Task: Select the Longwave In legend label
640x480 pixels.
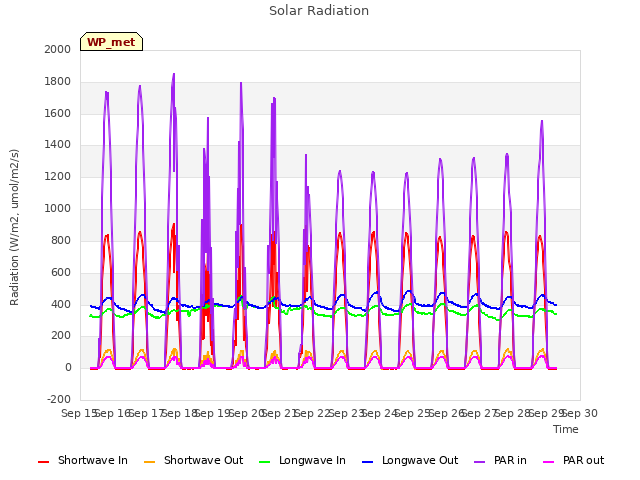Action: 312,460
